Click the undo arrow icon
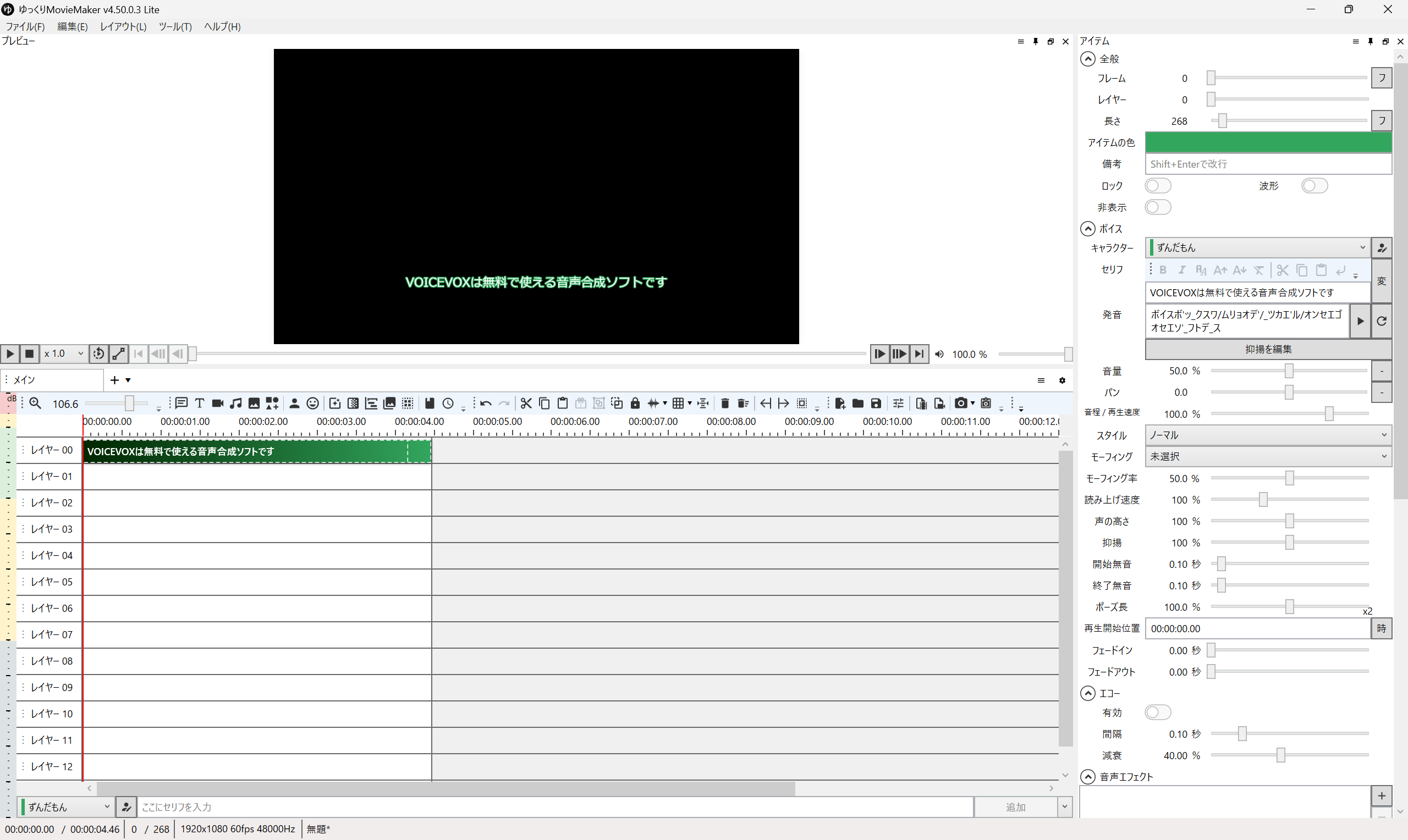This screenshot has width=1408, height=840. (x=485, y=403)
